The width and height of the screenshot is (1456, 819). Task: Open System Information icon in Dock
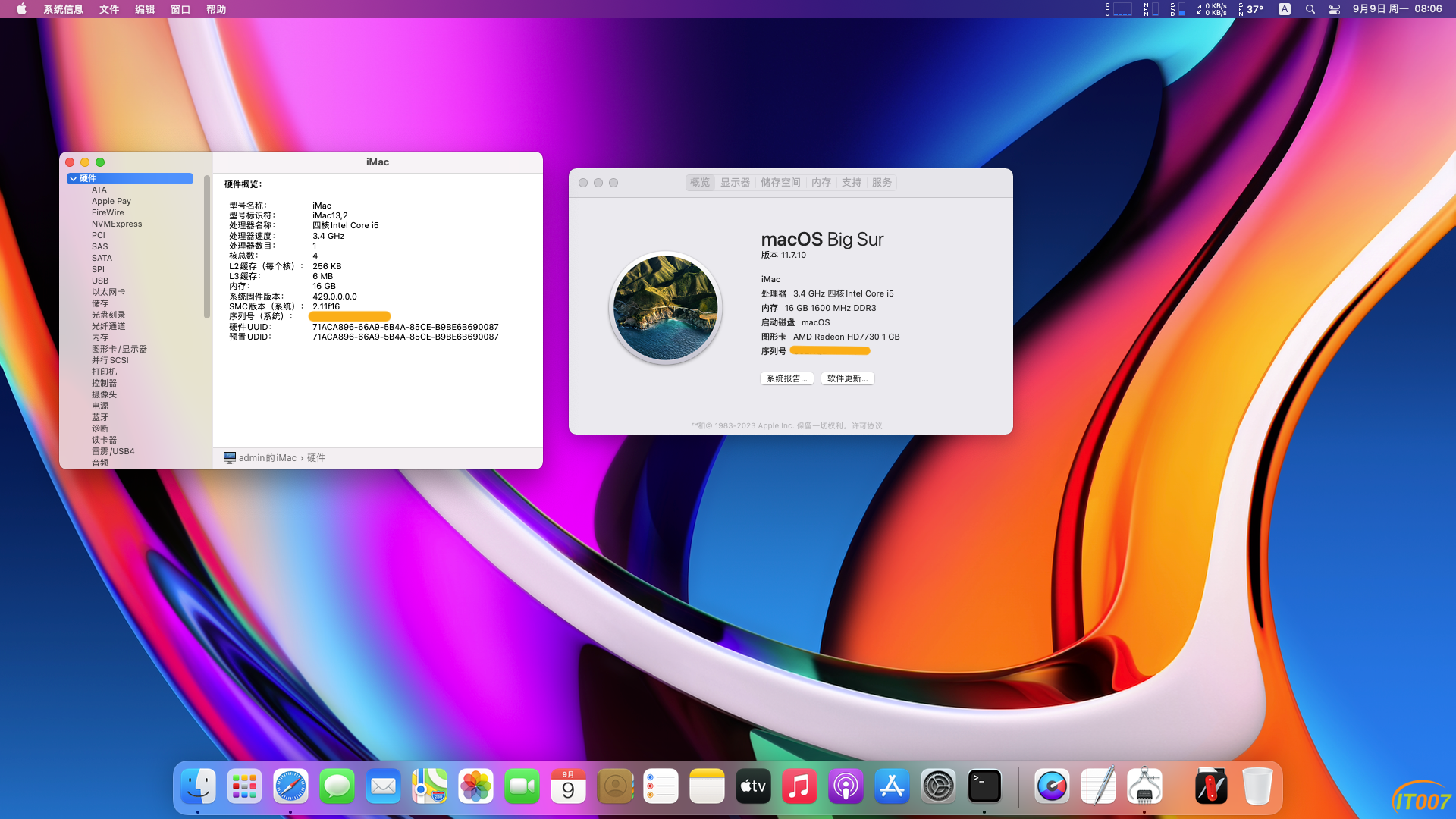click(x=1144, y=786)
